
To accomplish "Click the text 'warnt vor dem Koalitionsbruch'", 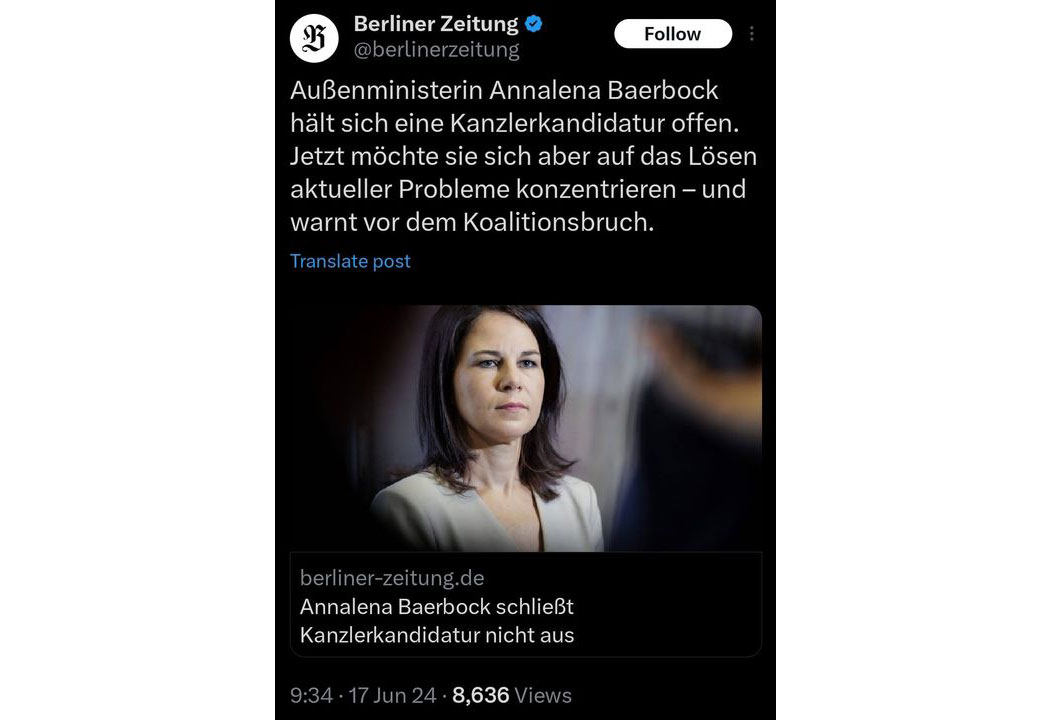I will pyautogui.click(x=471, y=222).
